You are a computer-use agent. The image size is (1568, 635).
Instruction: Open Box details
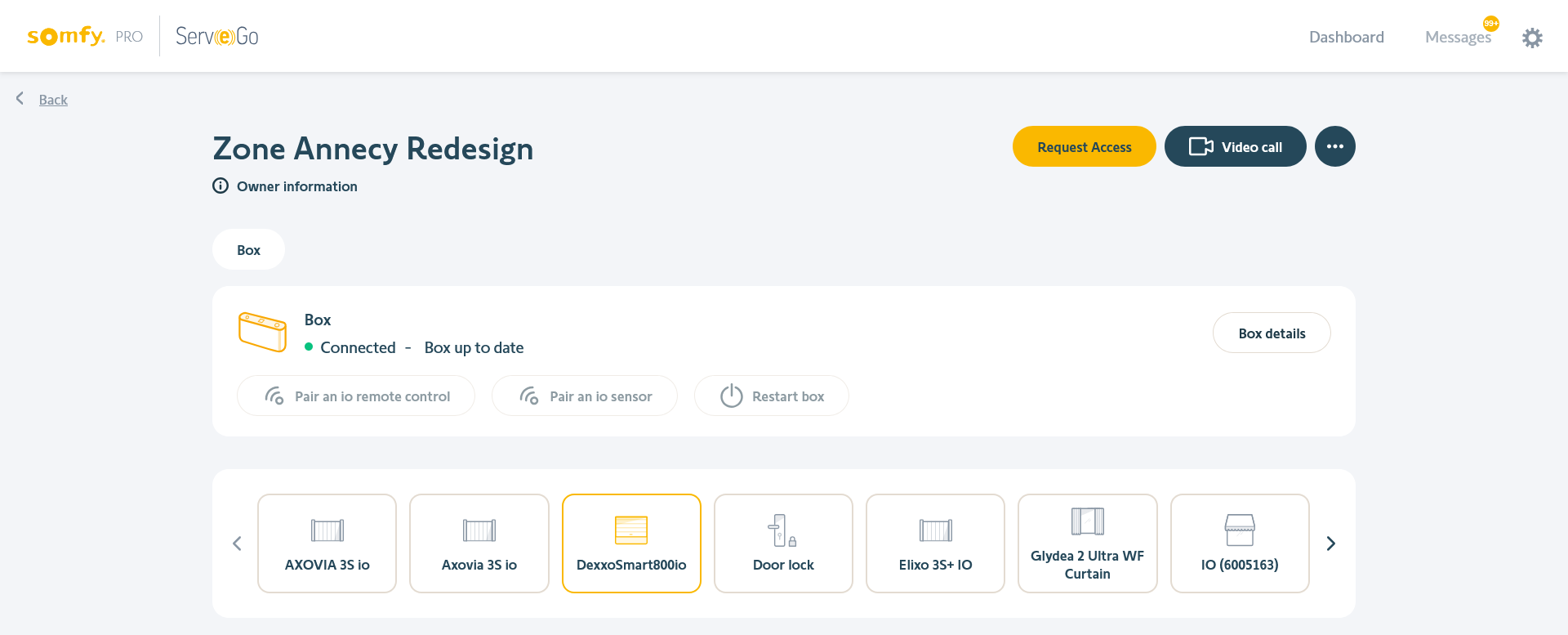(1271, 333)
